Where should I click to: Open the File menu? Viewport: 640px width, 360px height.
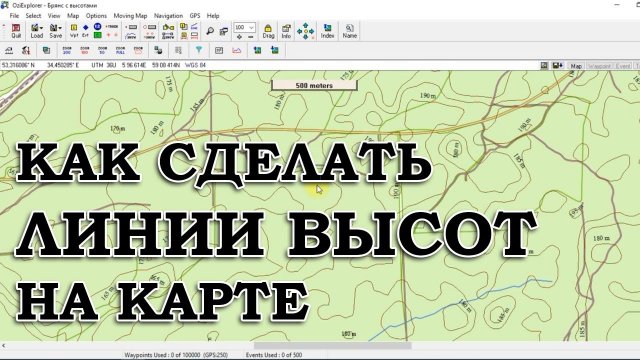point(14,16)
